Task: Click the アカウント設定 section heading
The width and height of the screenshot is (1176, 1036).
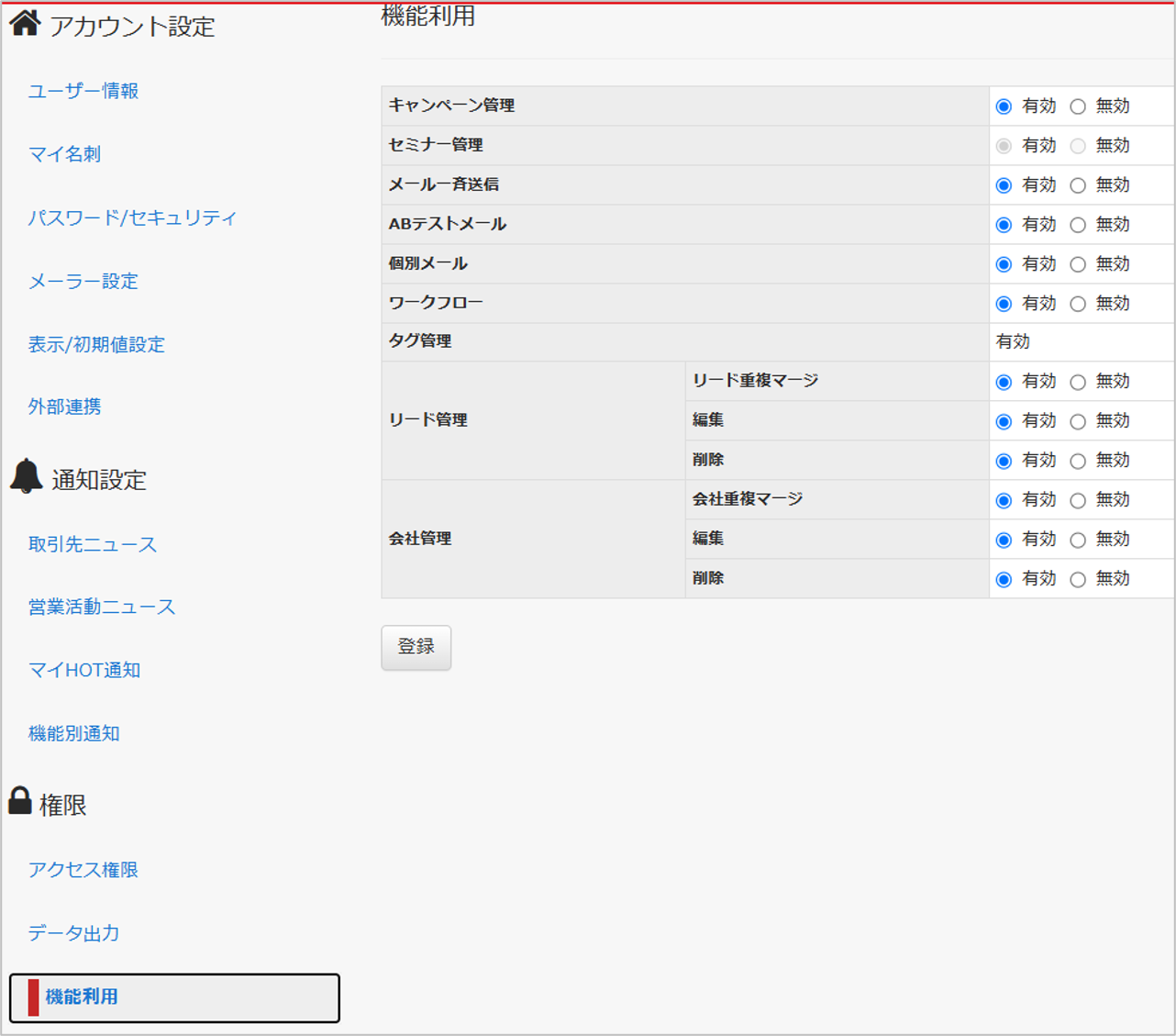Action: pos(132,27)
